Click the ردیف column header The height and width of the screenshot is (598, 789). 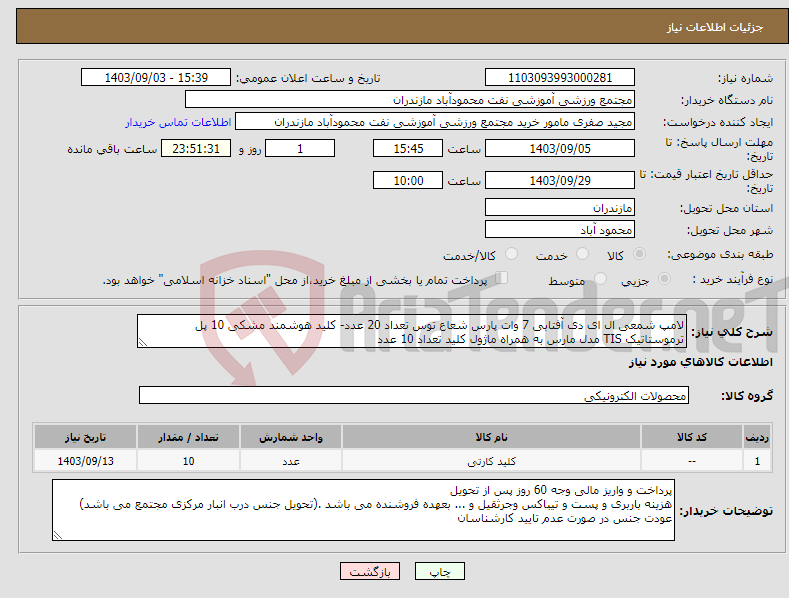click(x=757, y=437)
